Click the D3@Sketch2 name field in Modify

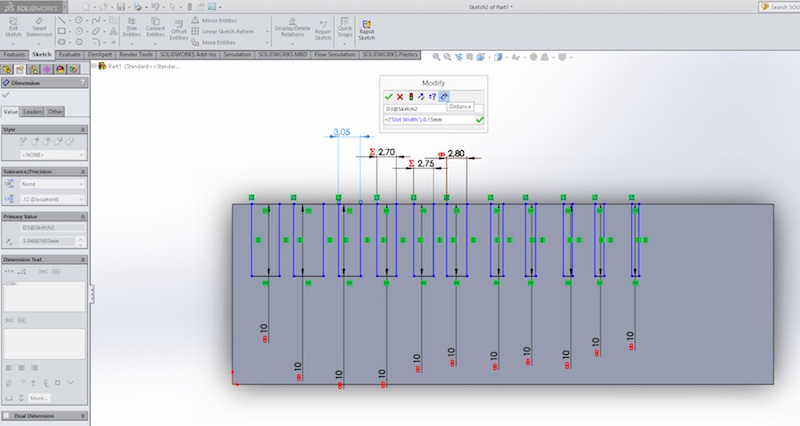click(x=433, y=109)
